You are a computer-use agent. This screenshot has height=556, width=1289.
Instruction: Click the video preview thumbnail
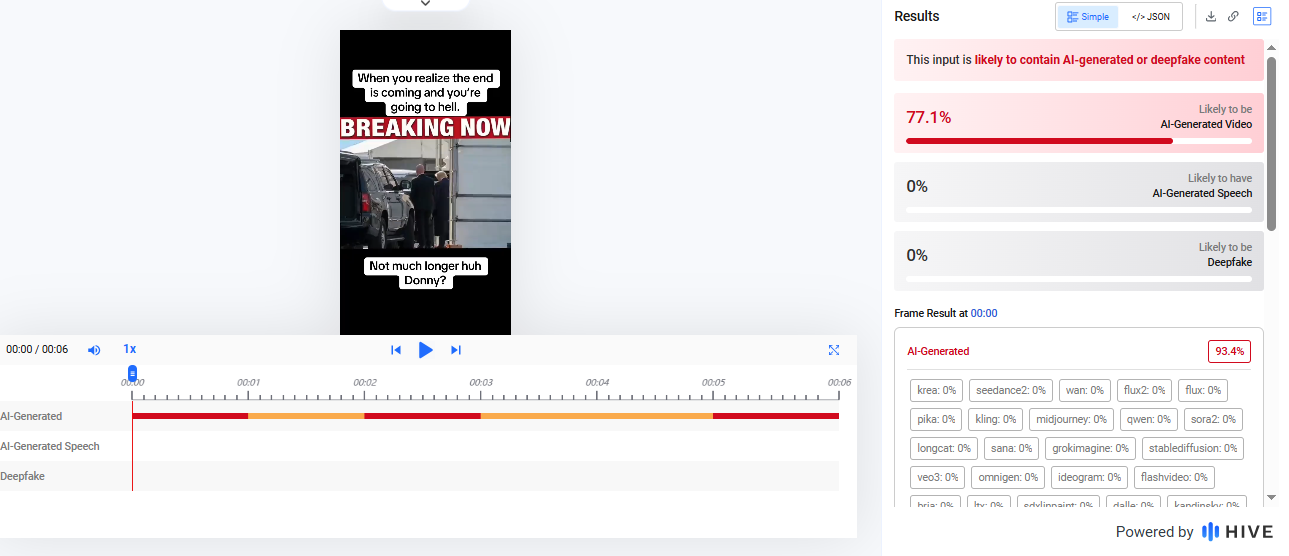tap(425, 182)
